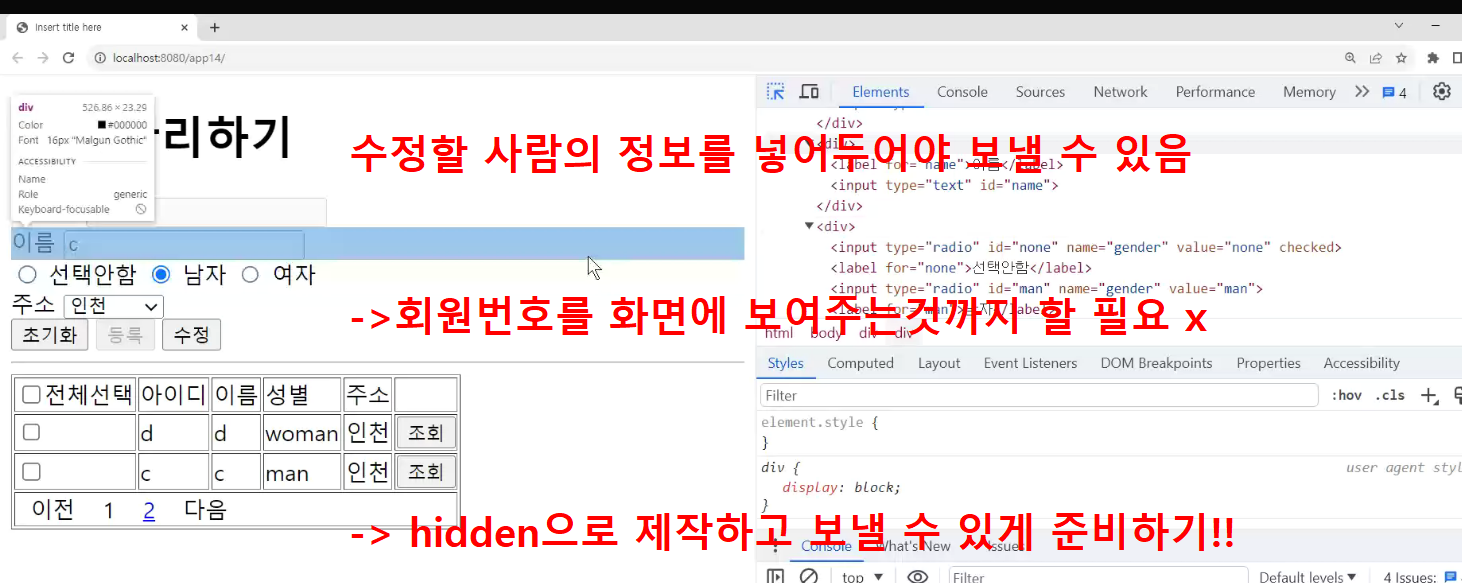Open the console context selector 'top'

tap(863, 577)
